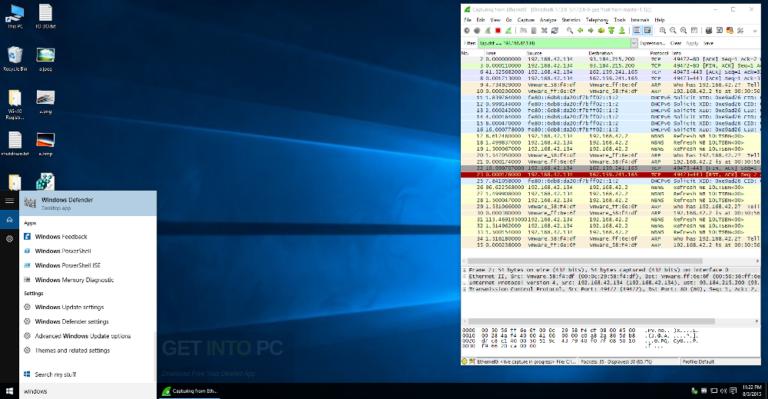Open the Analyze menu
The image size is (768, 399).
tap(548, 20)
